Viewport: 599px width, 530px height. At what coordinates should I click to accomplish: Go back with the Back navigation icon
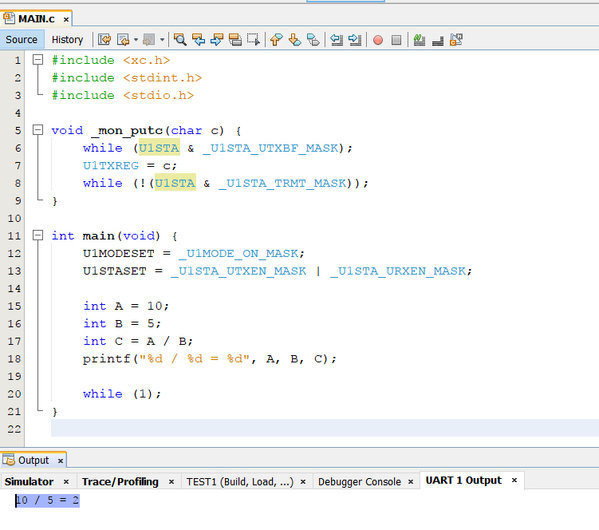pyautogui.click(x=123, y=39)
